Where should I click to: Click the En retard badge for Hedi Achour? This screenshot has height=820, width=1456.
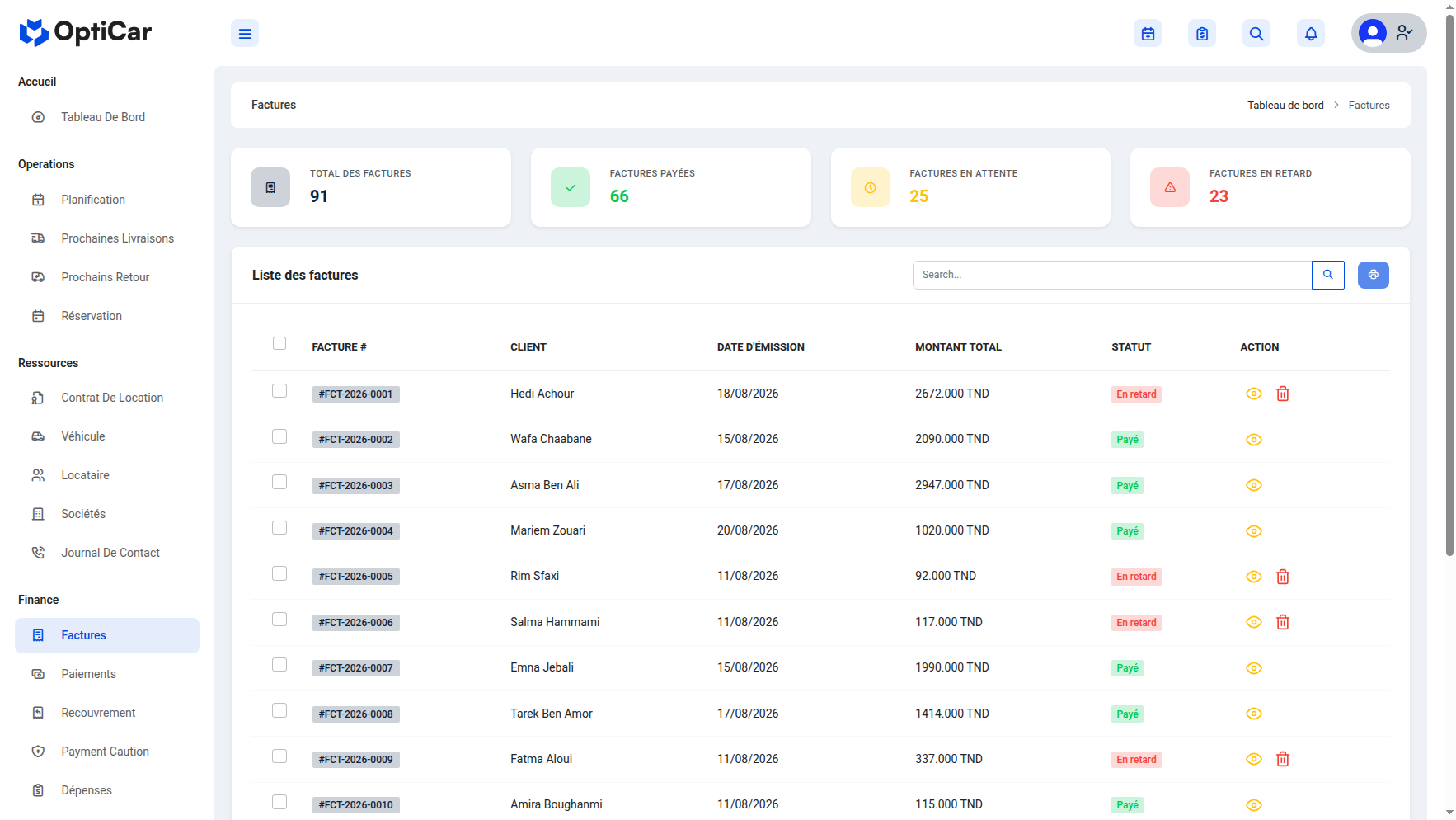(x=1136, y=394)
